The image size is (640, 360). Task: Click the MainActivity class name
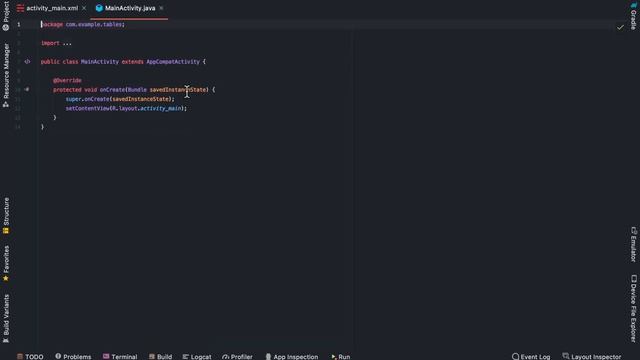coord(100,62)
